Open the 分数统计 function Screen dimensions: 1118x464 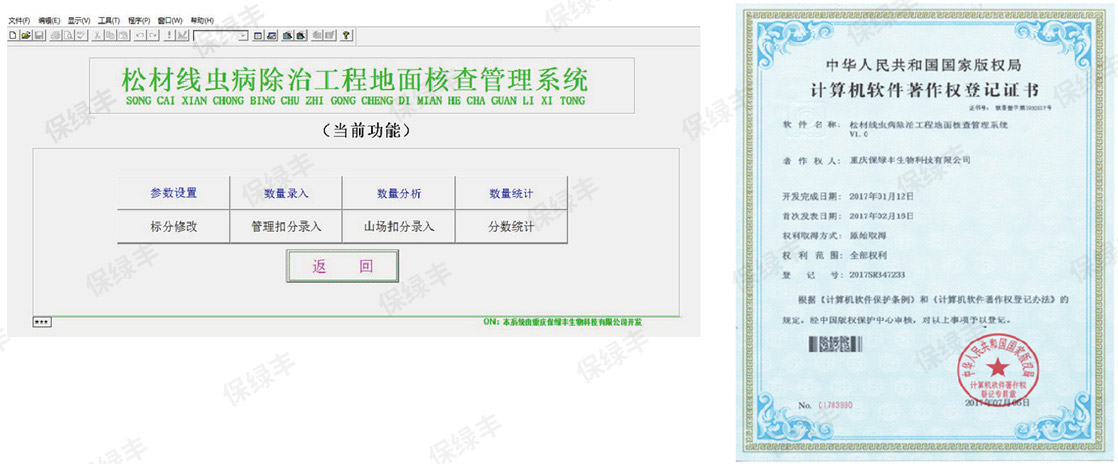(511, 226)
